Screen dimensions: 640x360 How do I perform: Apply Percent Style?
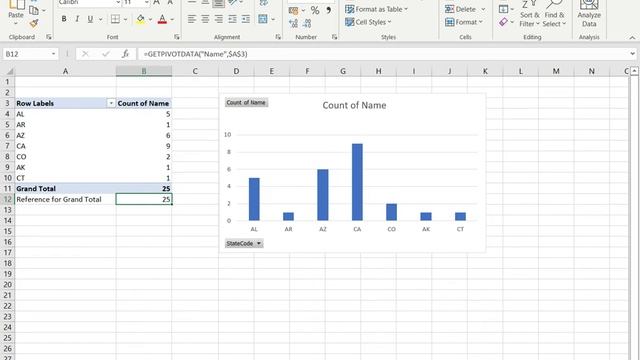[x=315, y=11]
